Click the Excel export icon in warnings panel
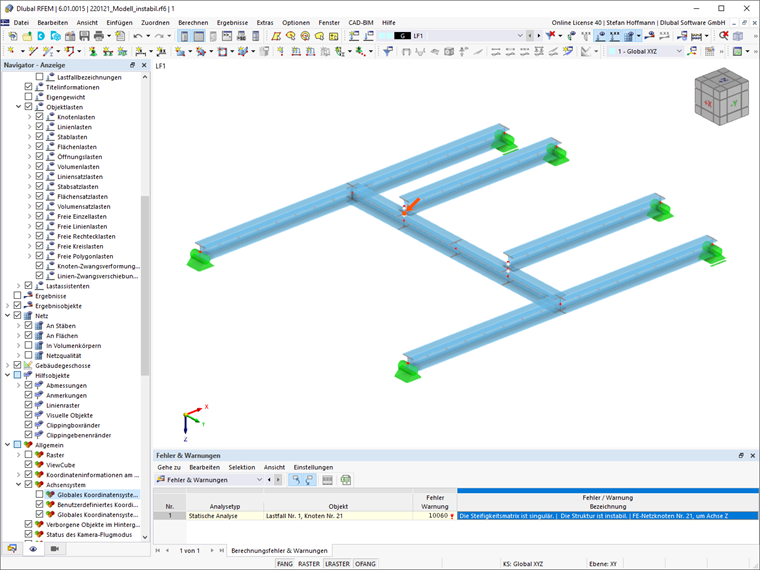The width and height of the screenshot is (760, 570). [x=346, y=480]
